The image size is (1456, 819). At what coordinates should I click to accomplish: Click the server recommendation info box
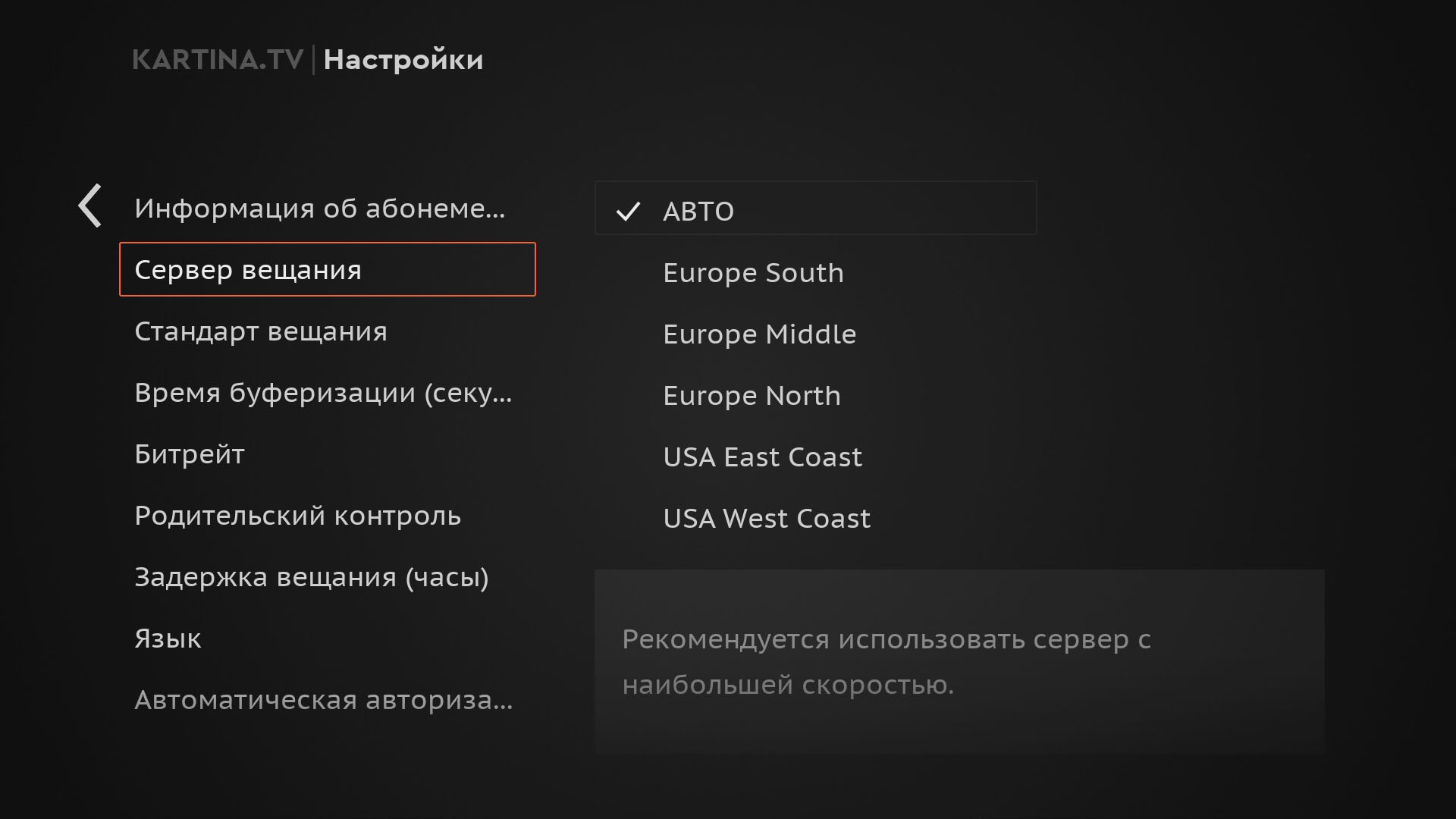[x=959, y=663]
